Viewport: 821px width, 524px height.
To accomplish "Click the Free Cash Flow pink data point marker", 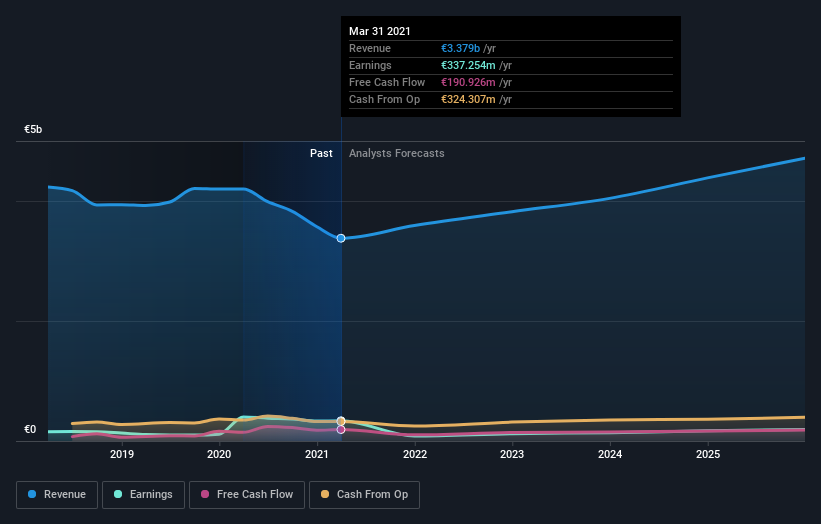I will (341, 429).
